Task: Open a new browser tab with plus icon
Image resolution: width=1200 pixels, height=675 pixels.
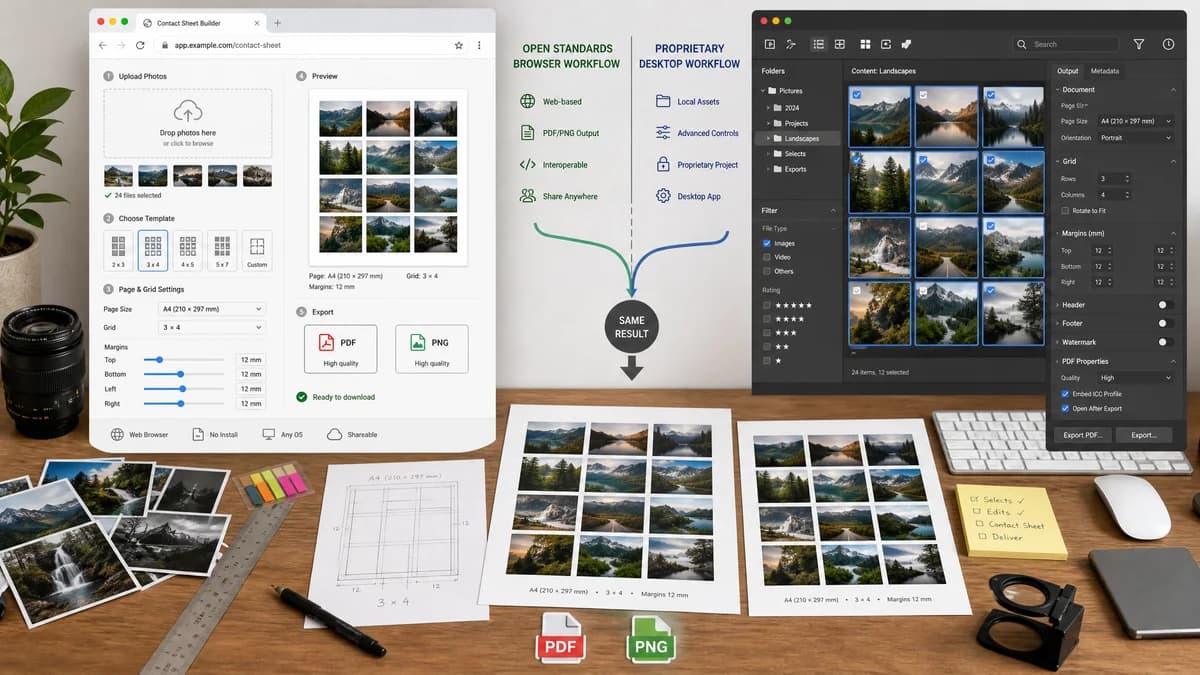Action: [x=277, y=22]
